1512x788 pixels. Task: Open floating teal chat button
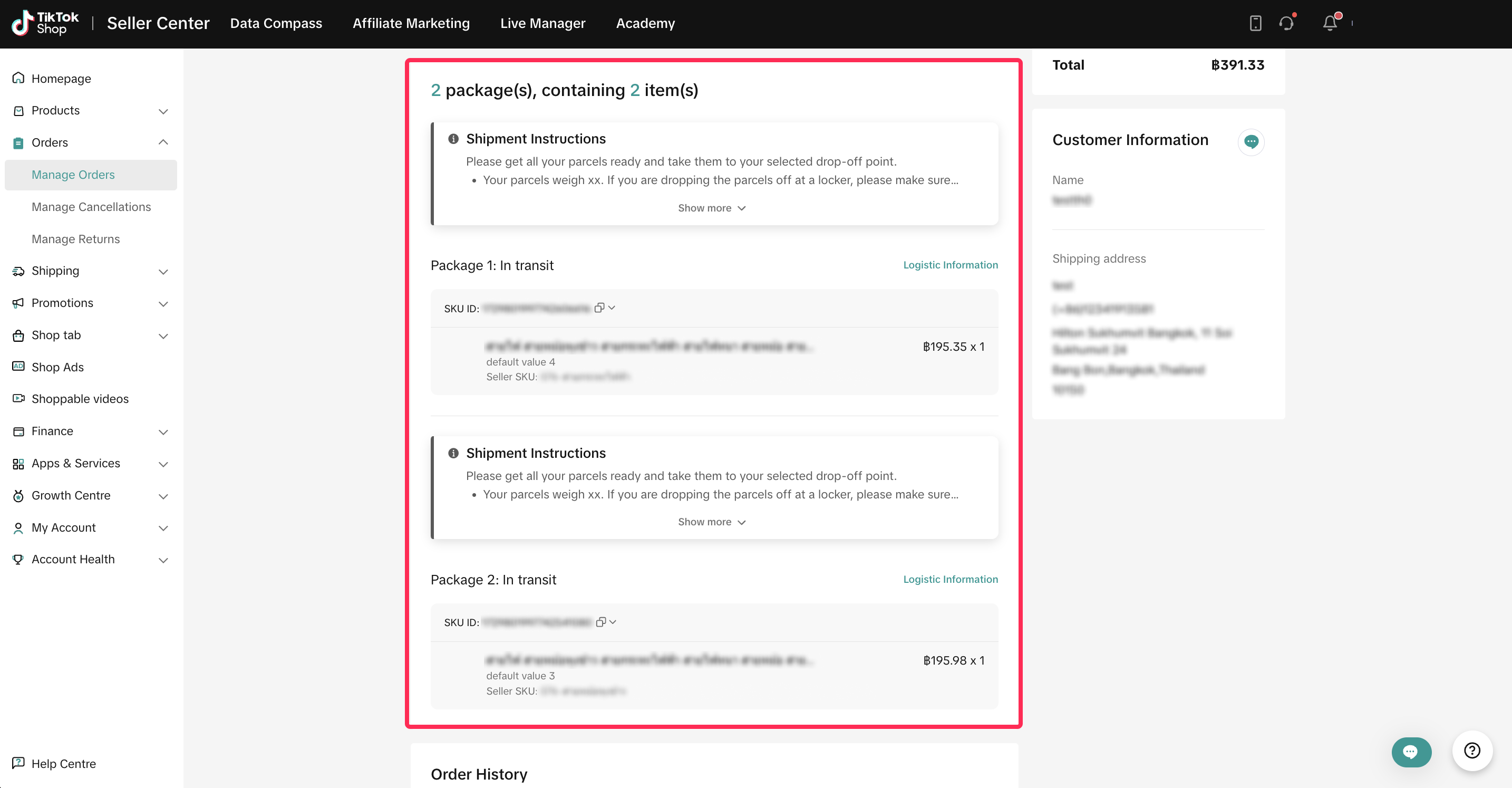[x=1410, y=752]
